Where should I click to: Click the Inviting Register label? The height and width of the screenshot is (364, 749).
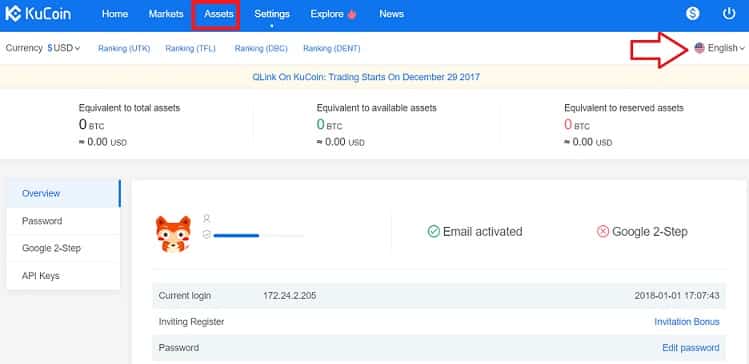(191, 322)
